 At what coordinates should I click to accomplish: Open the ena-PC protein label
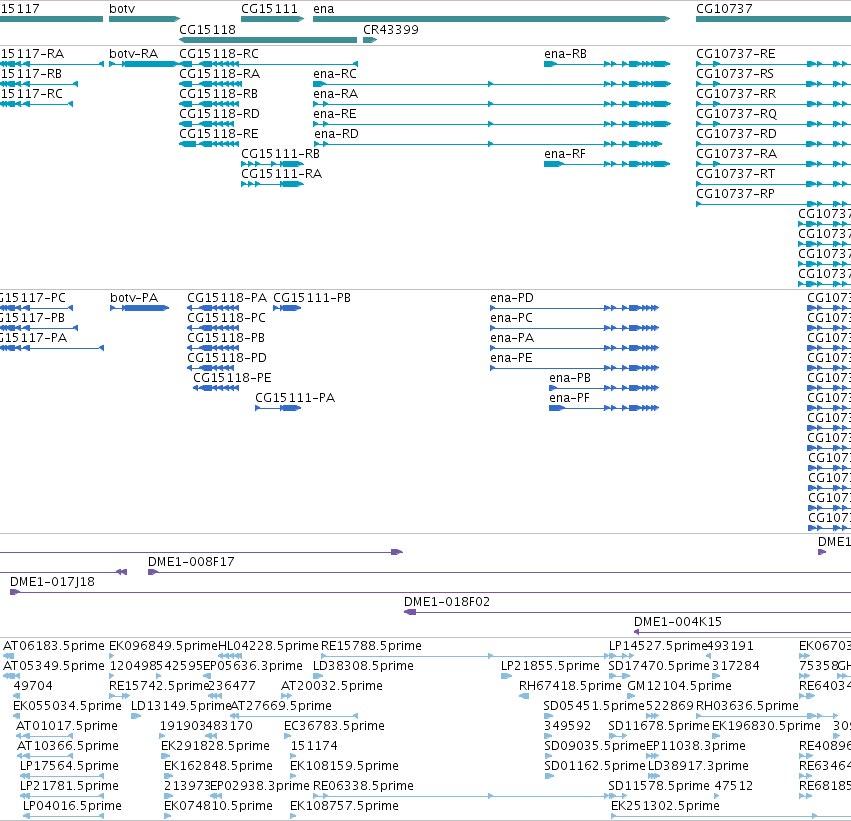coord(511,318)
